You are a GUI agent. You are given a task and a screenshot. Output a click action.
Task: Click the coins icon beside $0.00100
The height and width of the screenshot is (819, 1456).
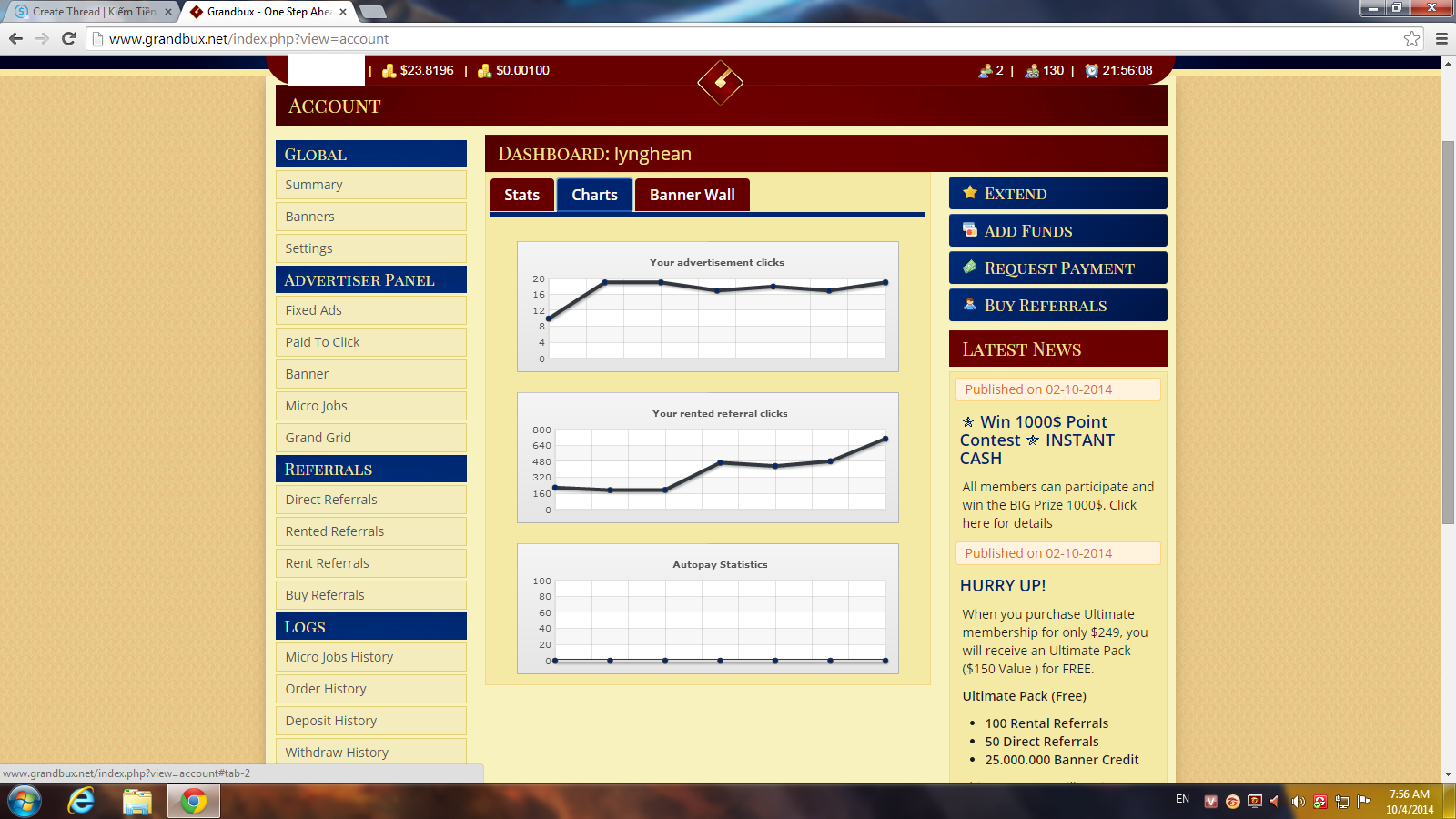click(484, 71)
